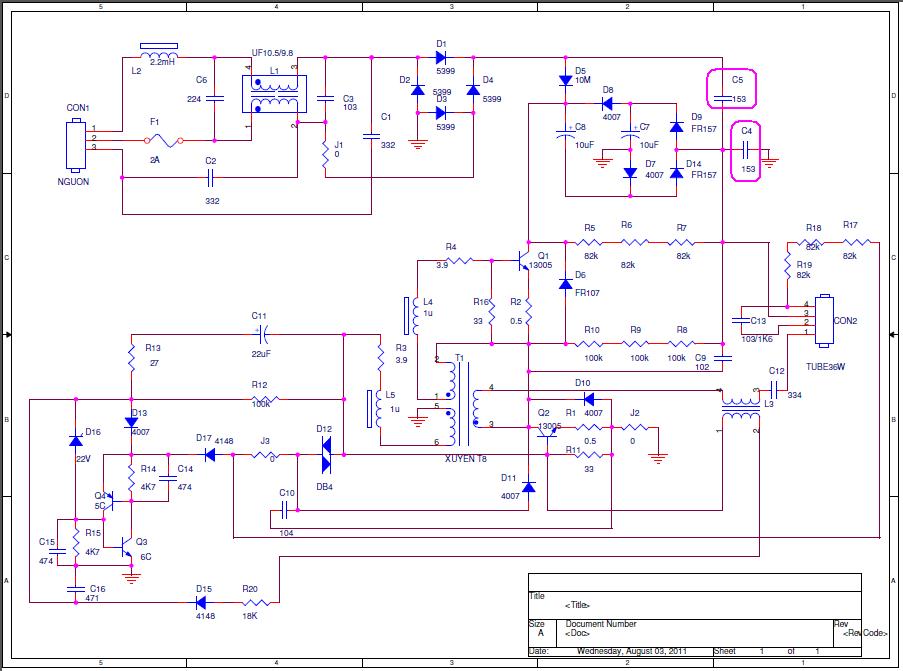
Task: Click the 'Document Number' heading in title block
Action: (x=601, y=623)
